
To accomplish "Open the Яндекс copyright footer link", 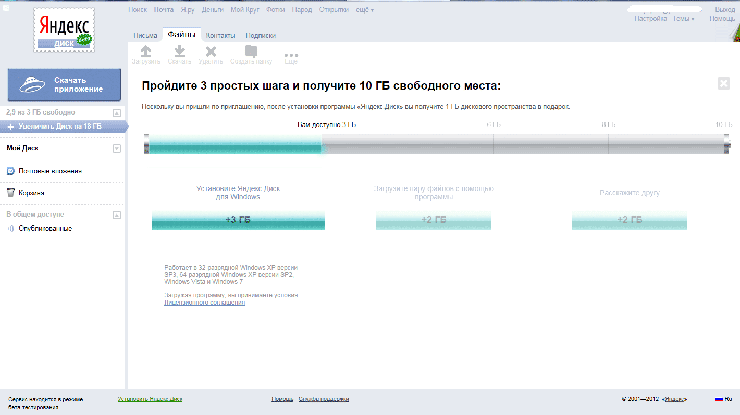I will click(675, 399).
